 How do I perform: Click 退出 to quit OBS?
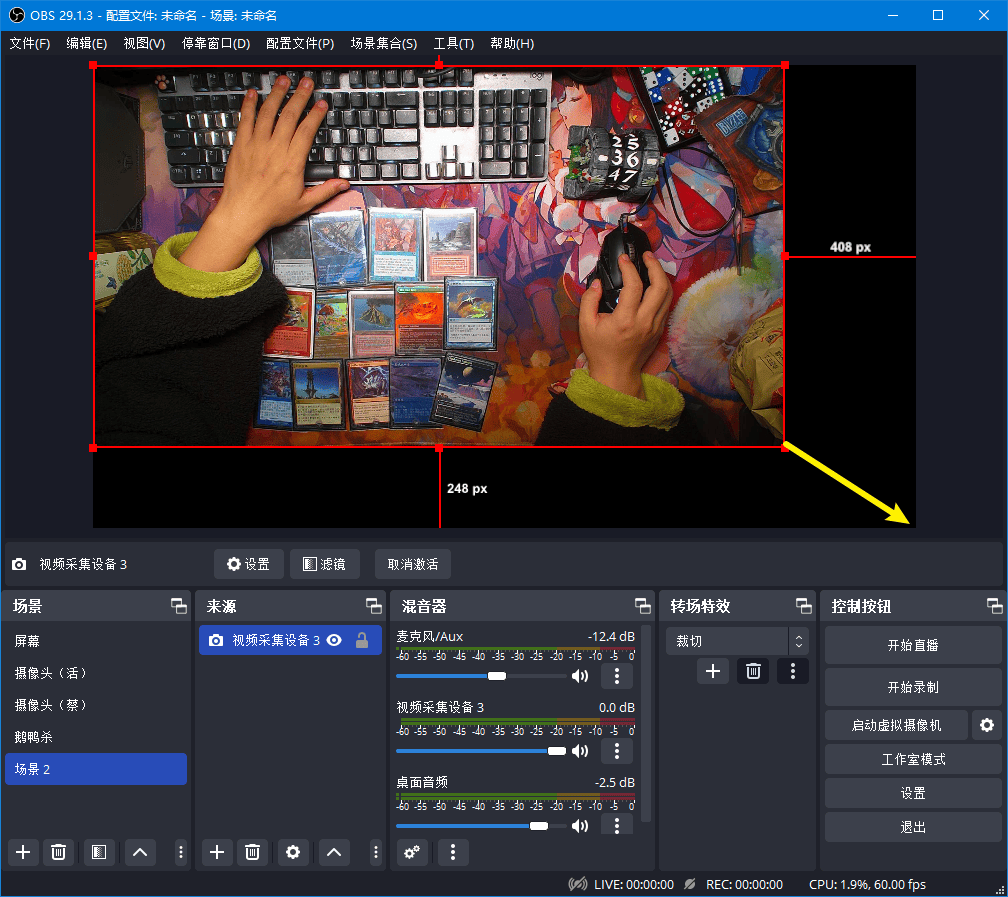click(x=913, y=827)
